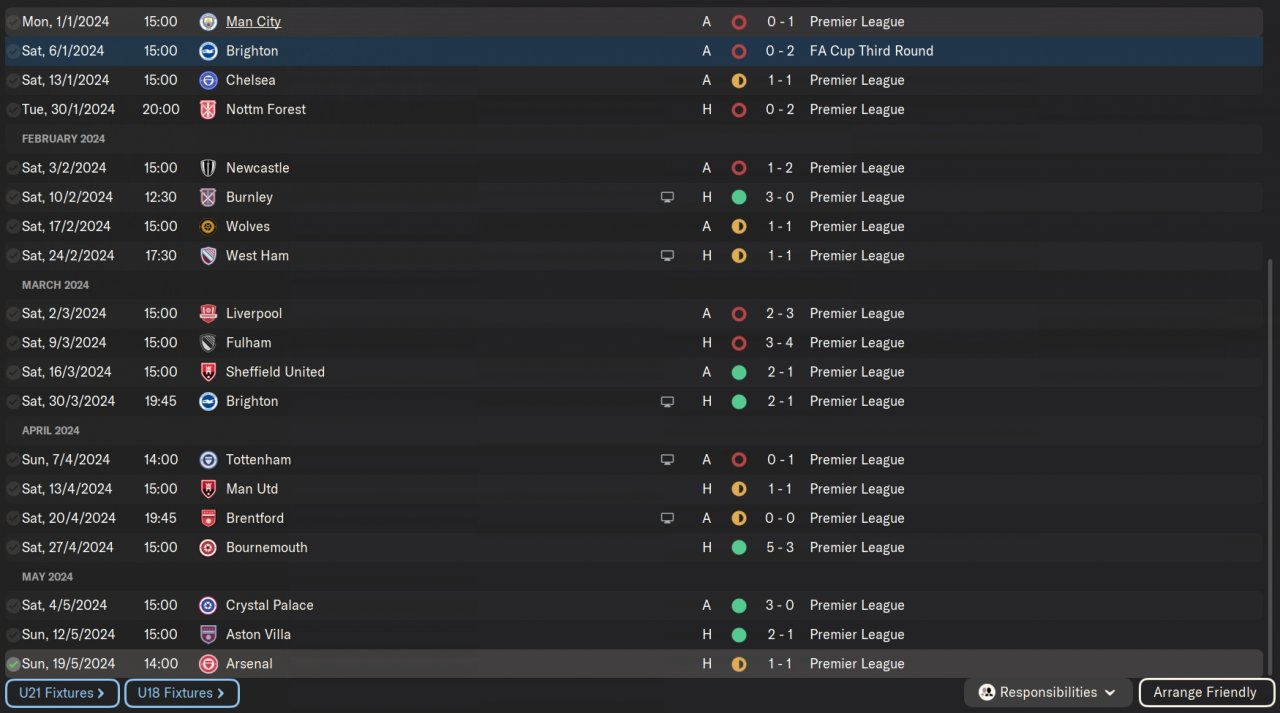The width and height of the screenshot is (1280, 713).
Task: Click the vertical scrollbar on the fixtures list
Action: pyautogui.click(x=1268, y=460)
